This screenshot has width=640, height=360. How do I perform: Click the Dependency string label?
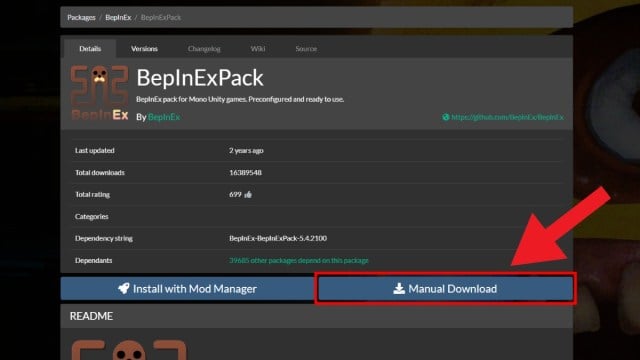(104, 238)
